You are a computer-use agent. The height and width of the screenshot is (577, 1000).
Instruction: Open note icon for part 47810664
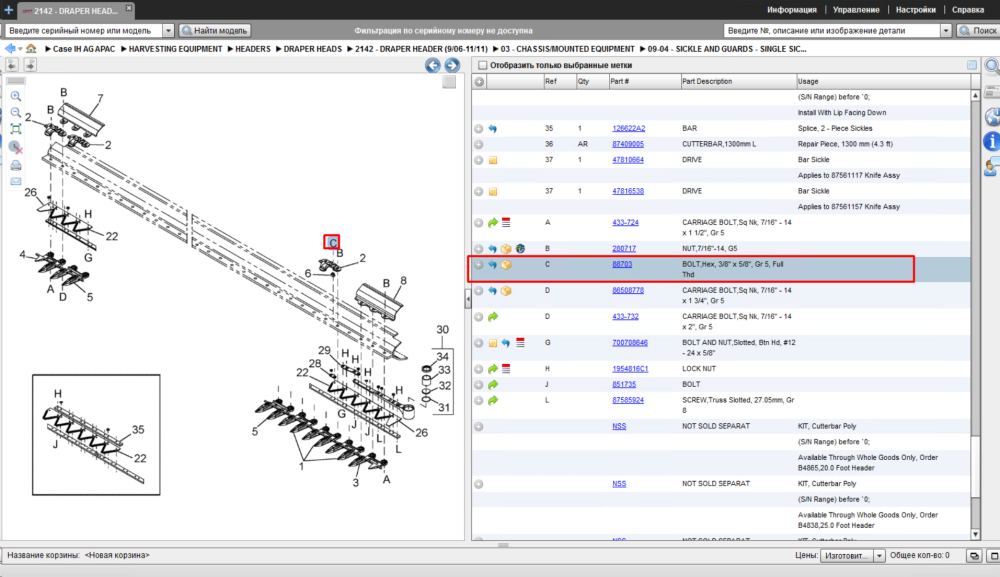pyautogui.click(x=493, y=160)
